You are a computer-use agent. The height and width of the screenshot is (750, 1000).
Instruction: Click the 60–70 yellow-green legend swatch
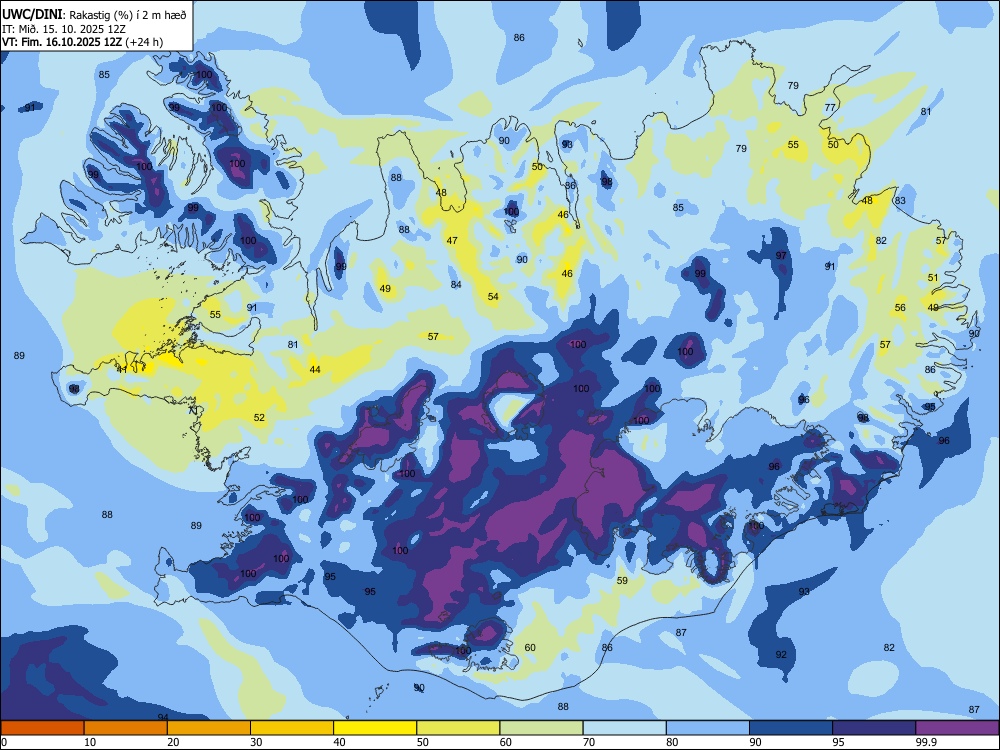(541, 728)
